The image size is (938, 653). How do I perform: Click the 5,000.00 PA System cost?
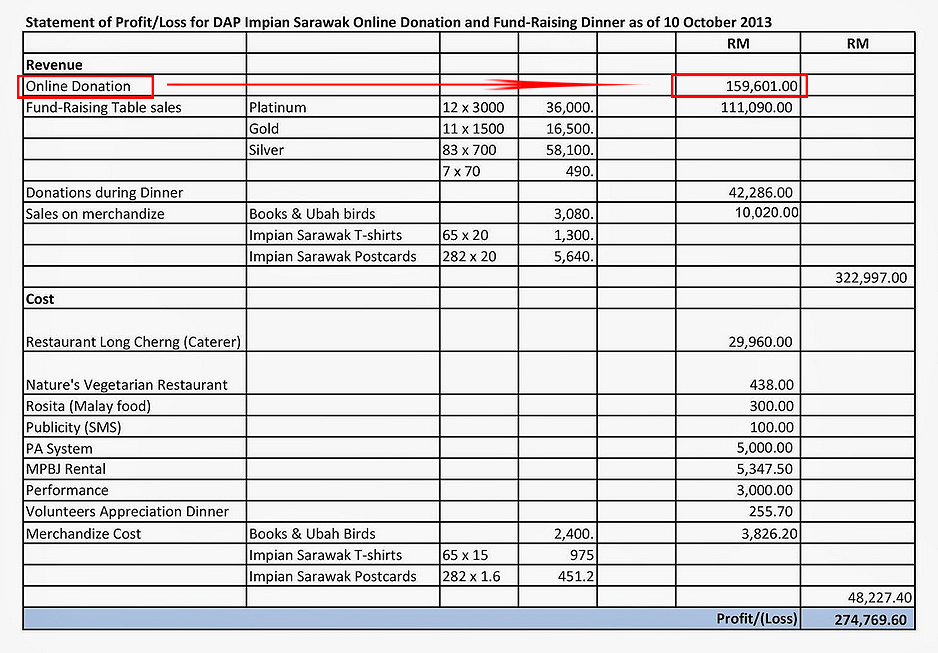coord(765,448)
